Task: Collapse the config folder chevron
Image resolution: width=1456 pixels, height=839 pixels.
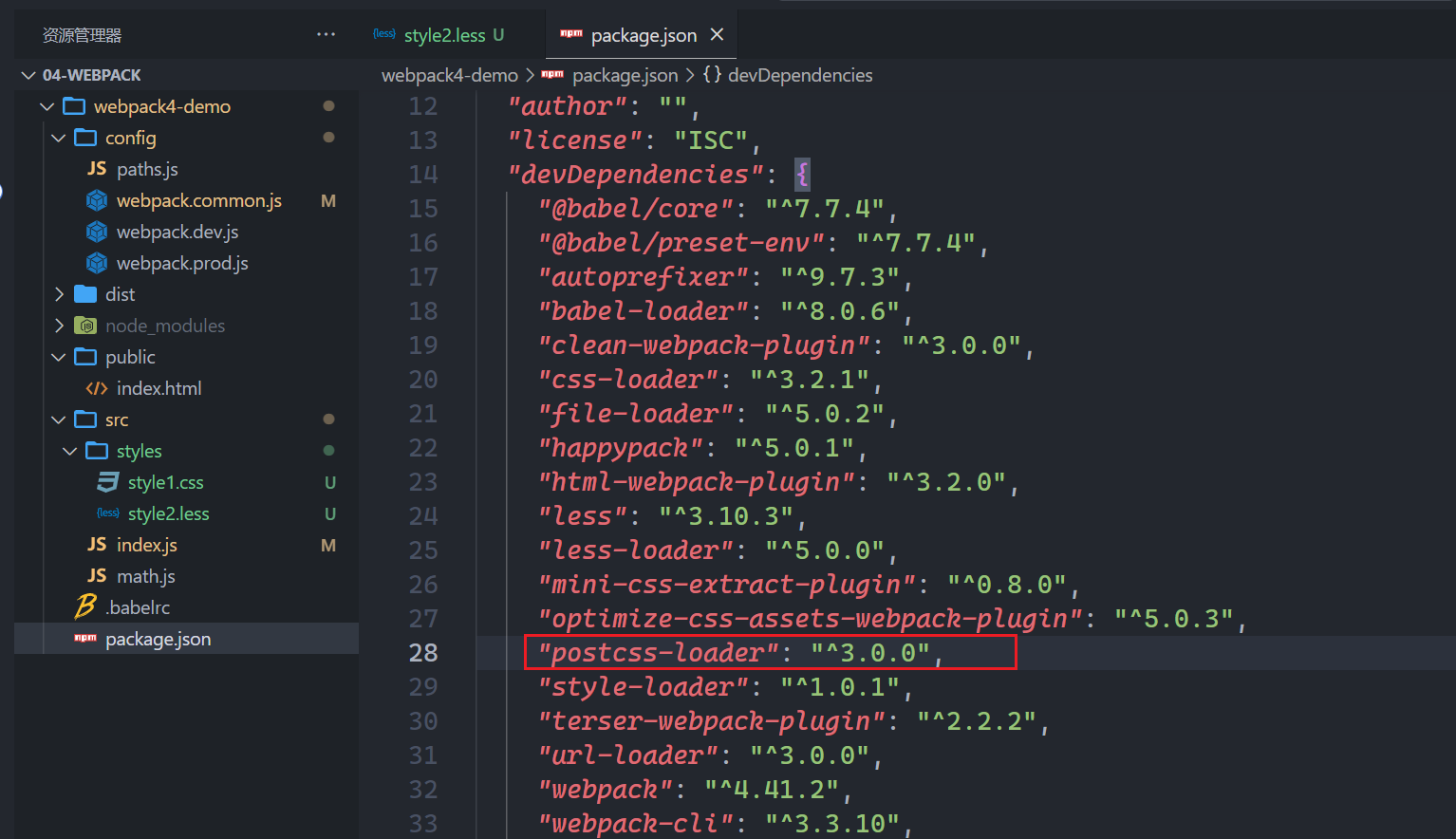Action: coord(59,138)
